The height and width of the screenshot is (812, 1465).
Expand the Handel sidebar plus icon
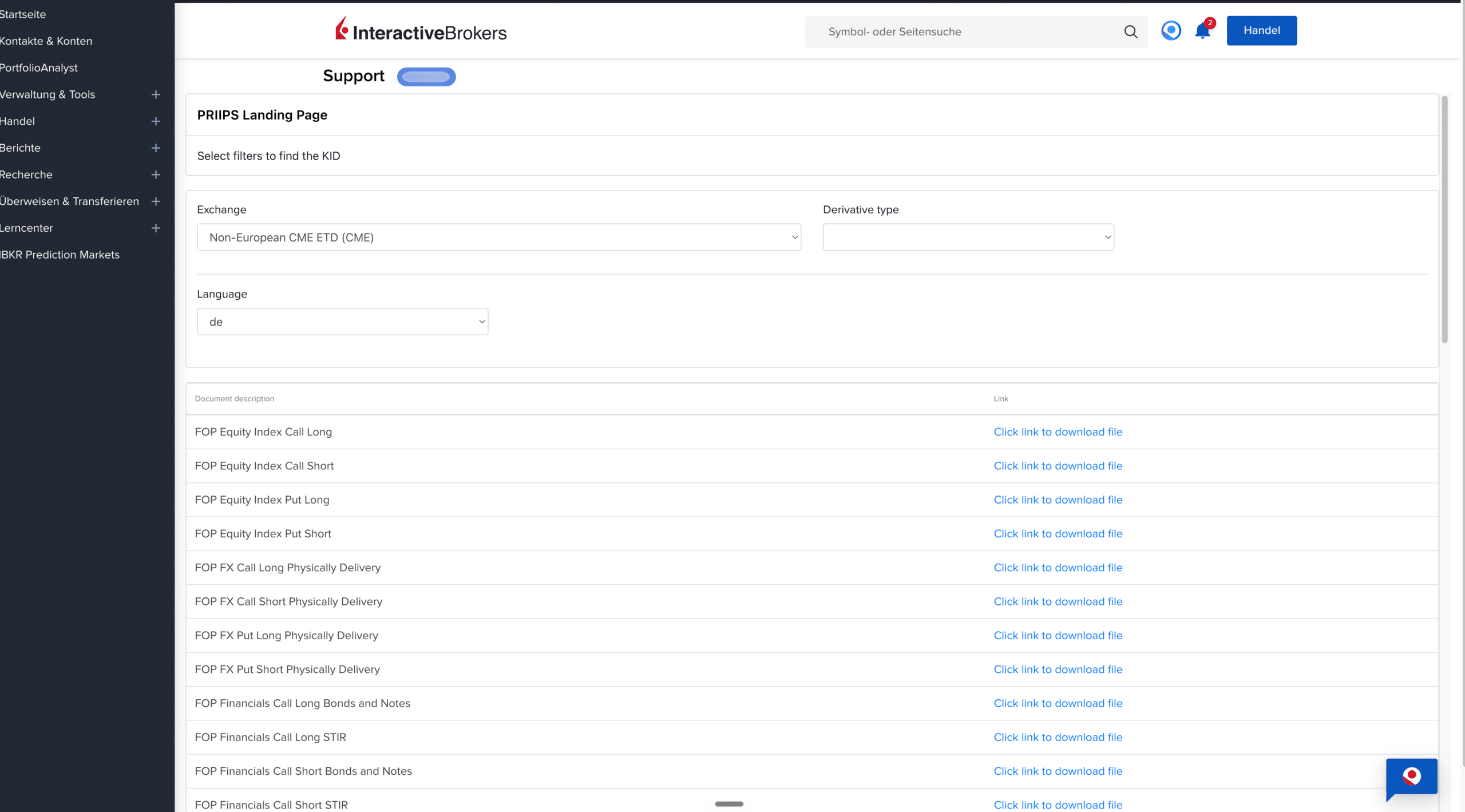click(156, 121)
